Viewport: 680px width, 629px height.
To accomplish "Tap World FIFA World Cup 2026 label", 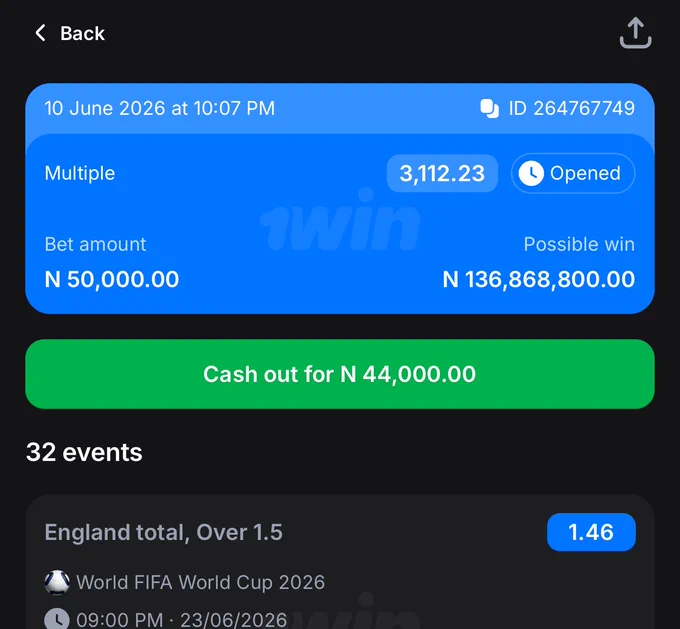I will pos(200,582).
